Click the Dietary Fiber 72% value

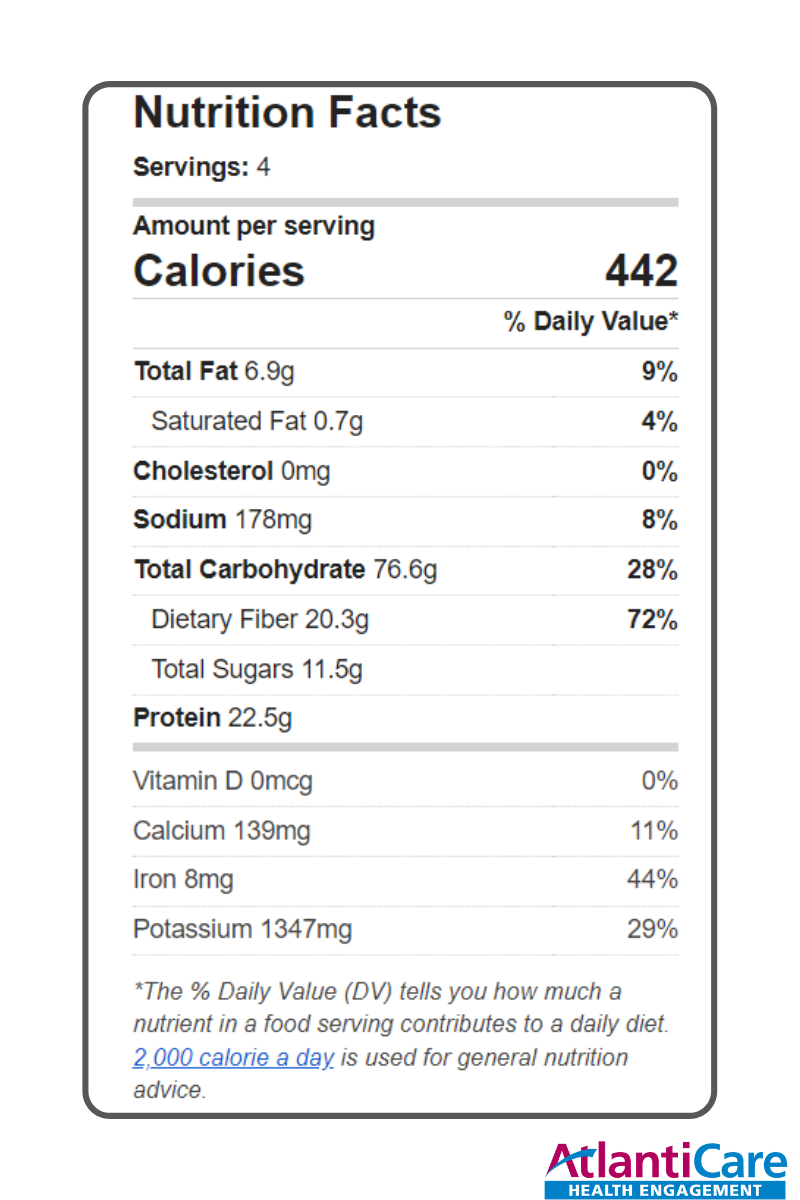point(652,620)
